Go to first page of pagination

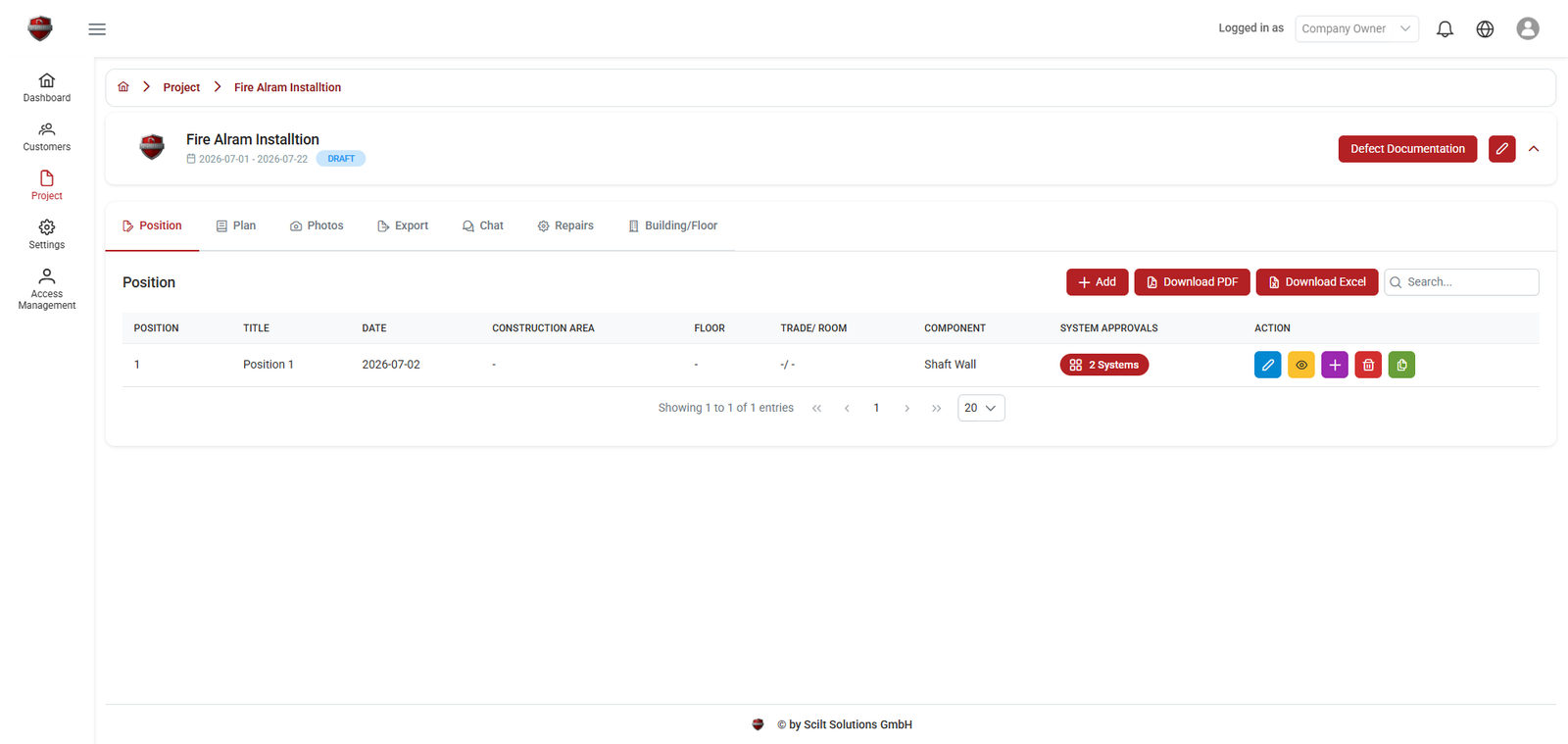[x=816, y=408]
